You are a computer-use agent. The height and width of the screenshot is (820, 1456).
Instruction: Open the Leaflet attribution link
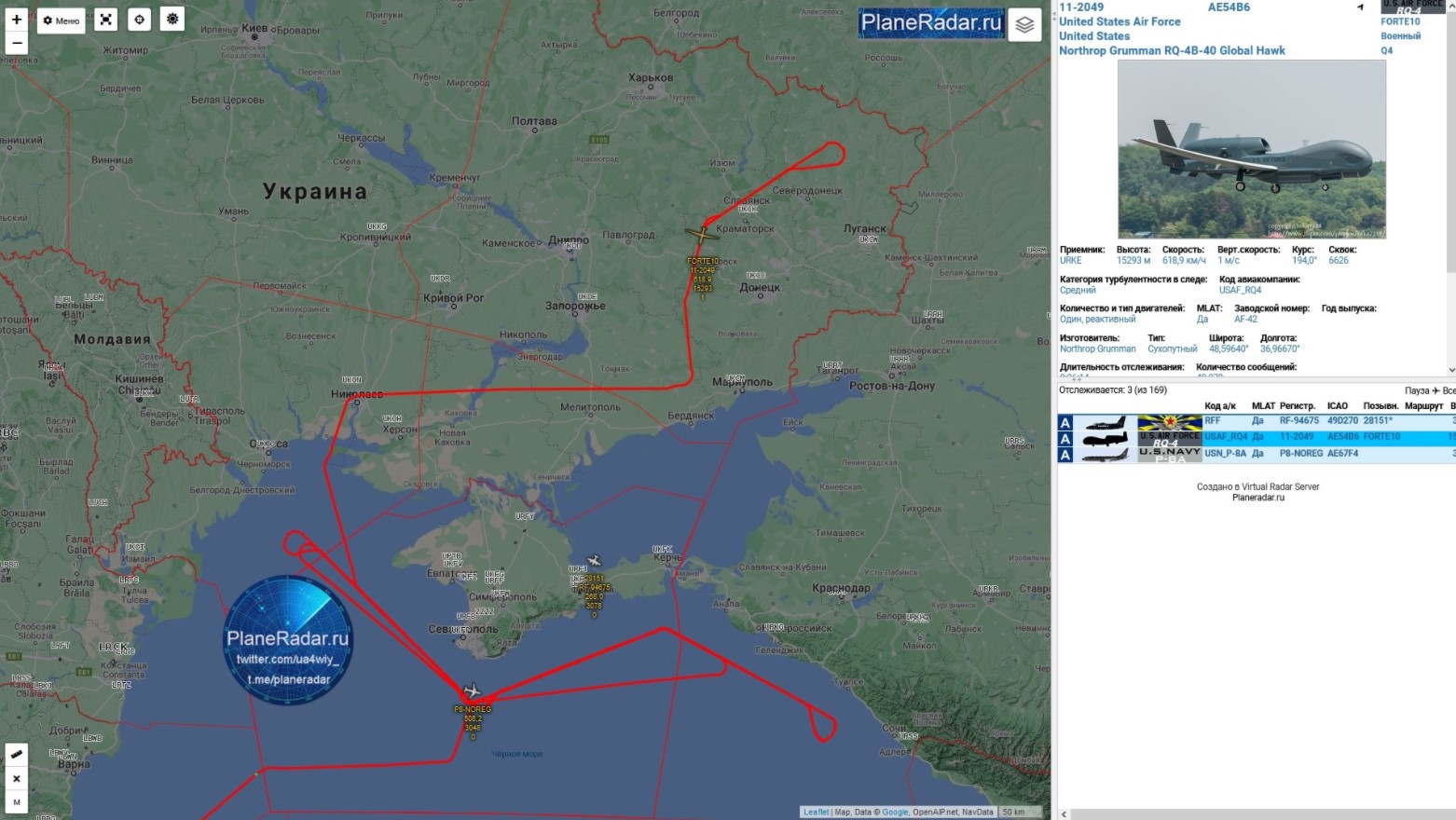pos(816,813)
